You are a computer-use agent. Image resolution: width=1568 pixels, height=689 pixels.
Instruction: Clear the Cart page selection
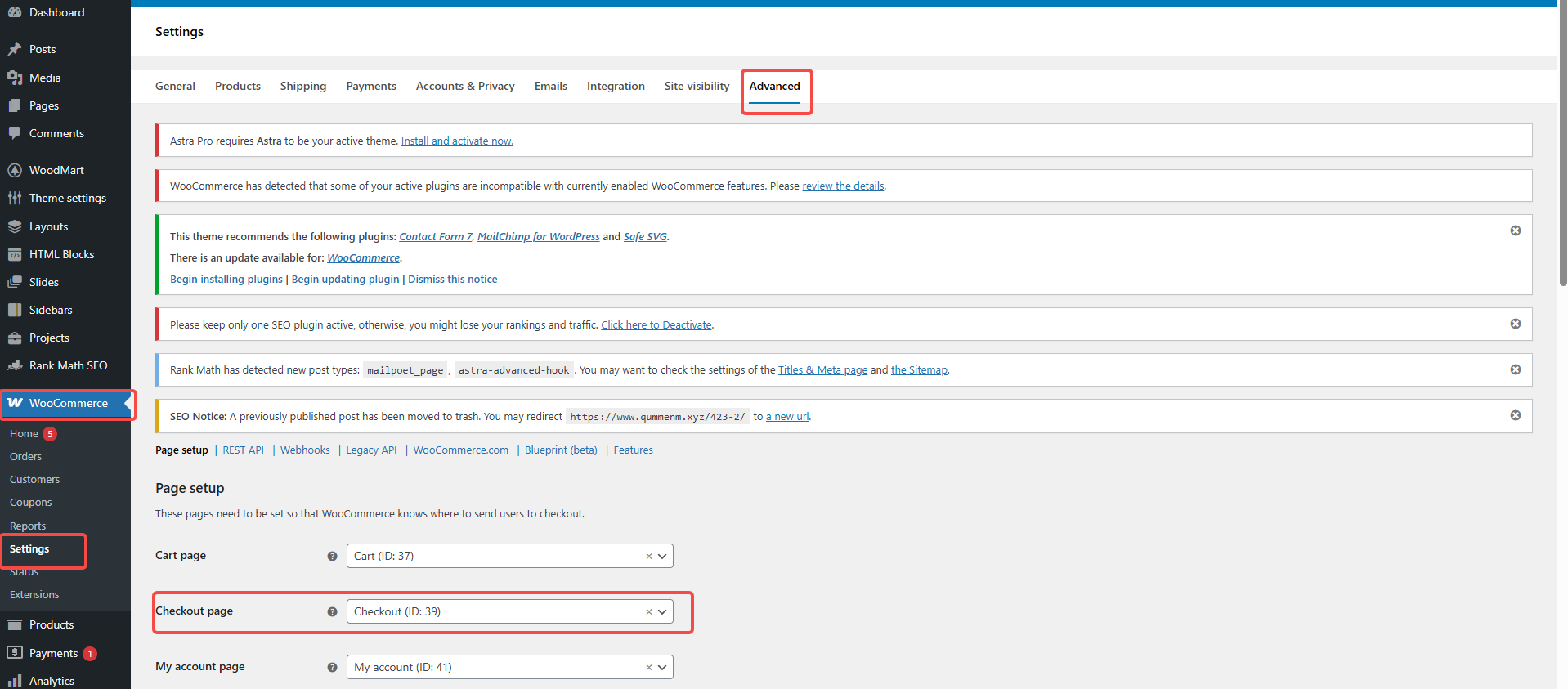(648, 556)
